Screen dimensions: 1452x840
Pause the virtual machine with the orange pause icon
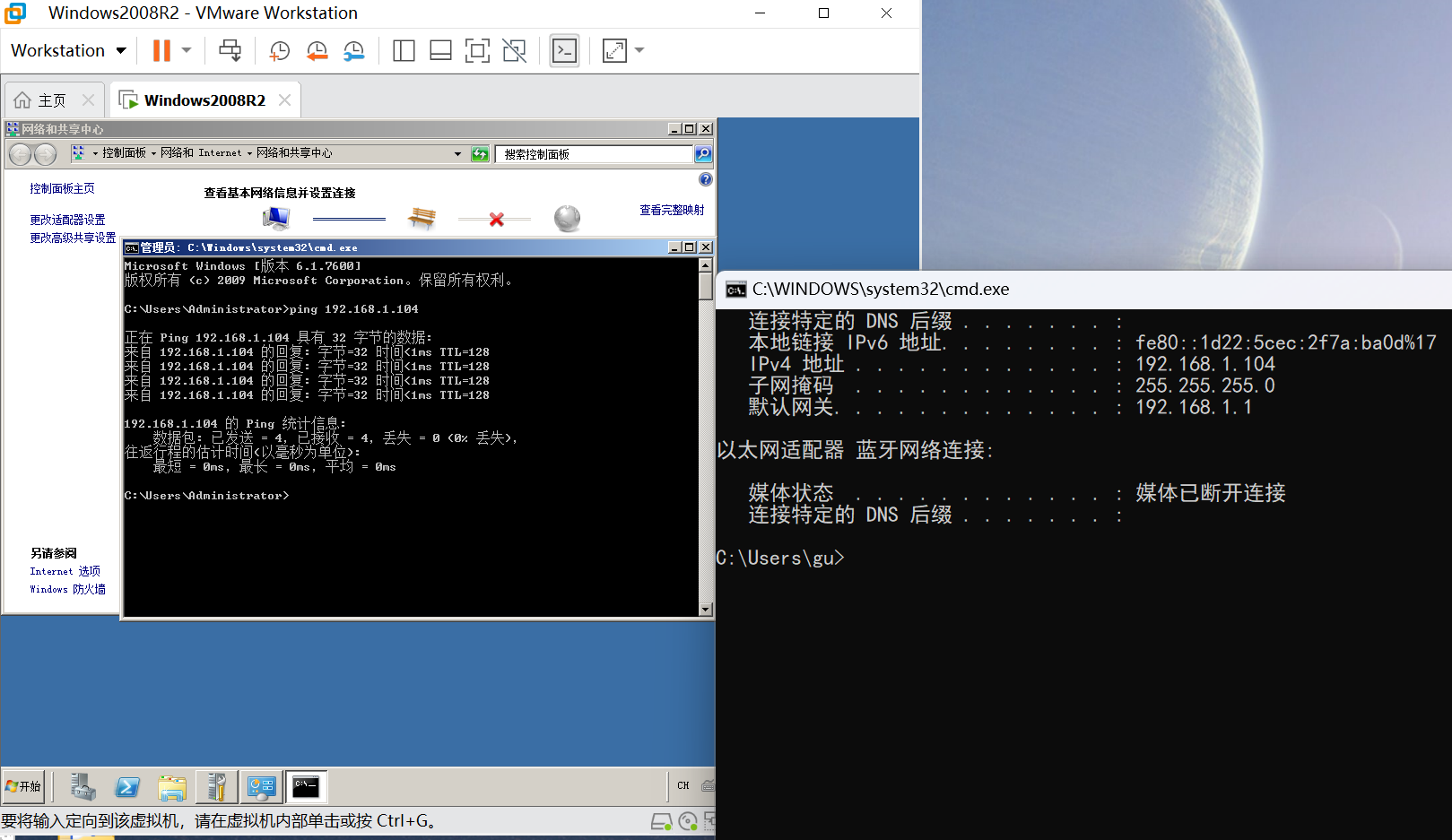click(x=161, y=50)
